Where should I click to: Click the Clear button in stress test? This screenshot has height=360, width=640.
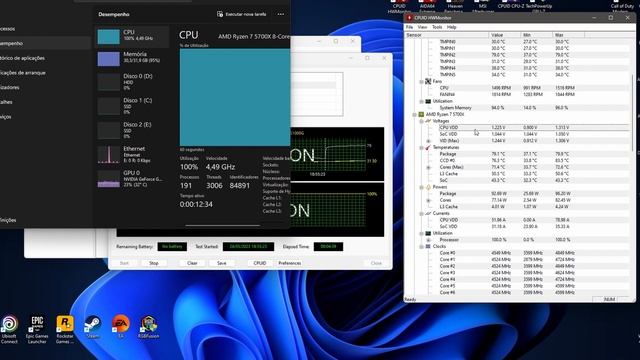point(192,263)
